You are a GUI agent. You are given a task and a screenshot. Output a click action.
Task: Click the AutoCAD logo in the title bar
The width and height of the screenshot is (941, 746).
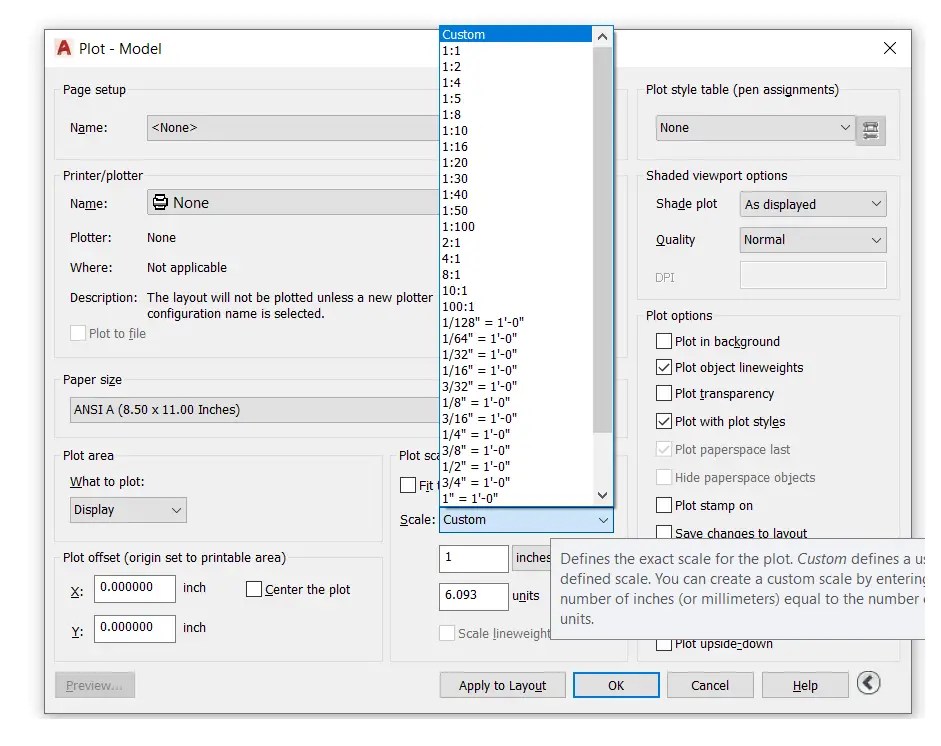[x=62, y=48]
